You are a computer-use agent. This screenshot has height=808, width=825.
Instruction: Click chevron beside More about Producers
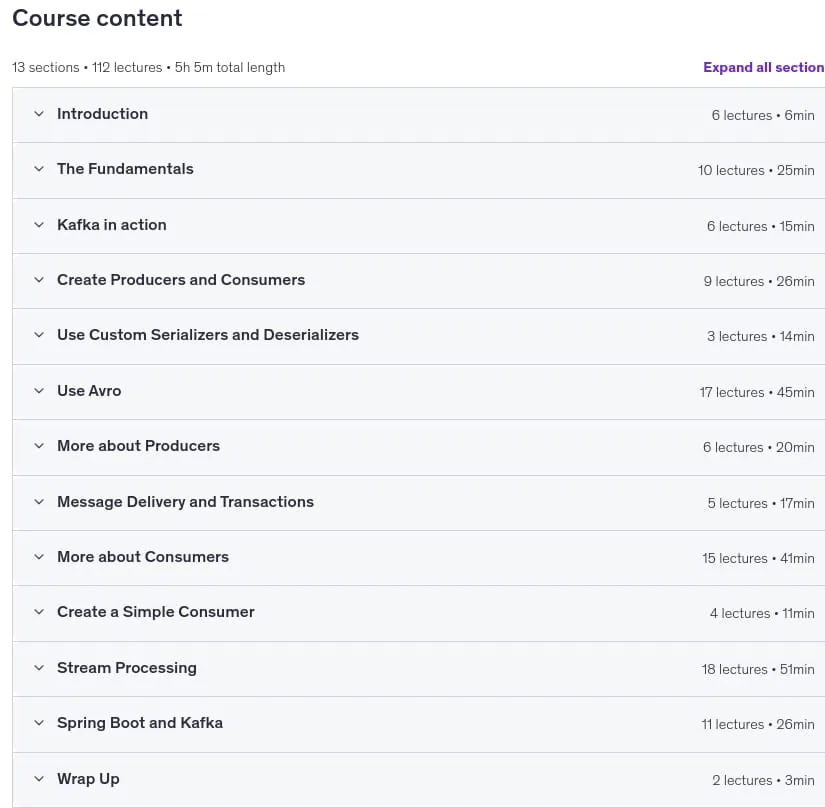tap(39, 446)
